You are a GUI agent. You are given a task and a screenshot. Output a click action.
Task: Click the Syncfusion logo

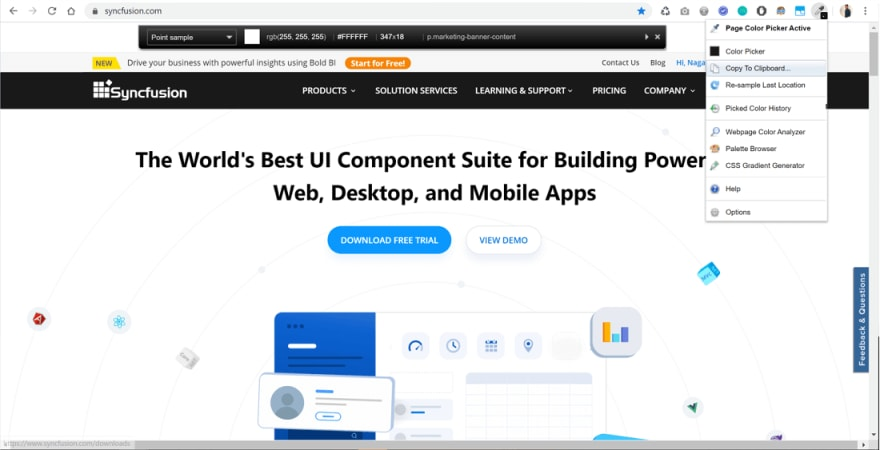[140, 90]
